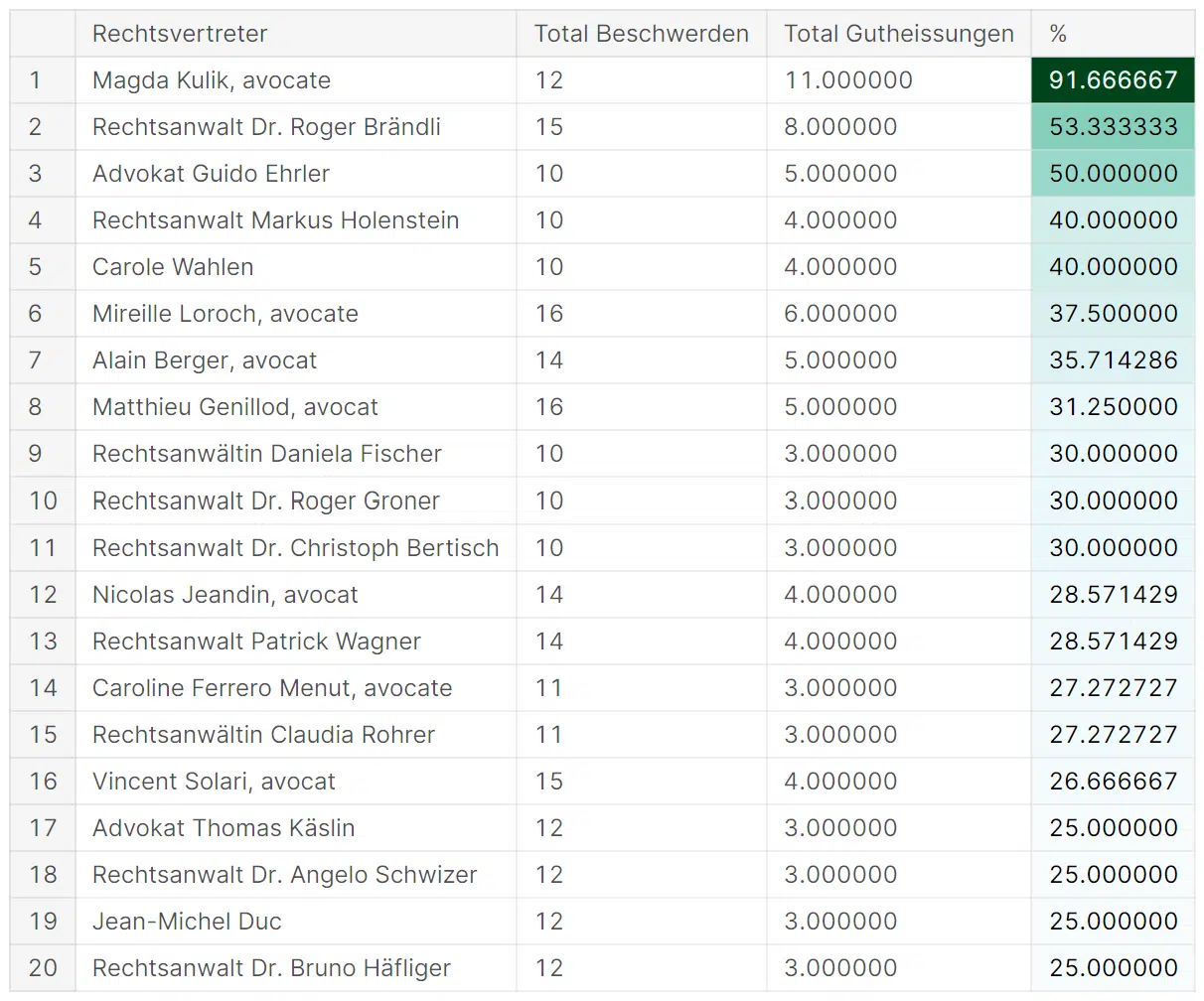The height and width of the screenshot is (1001, 1204).
Task: Click the teal 53.333333 percentage cell
Action: tap(1113, 127)
